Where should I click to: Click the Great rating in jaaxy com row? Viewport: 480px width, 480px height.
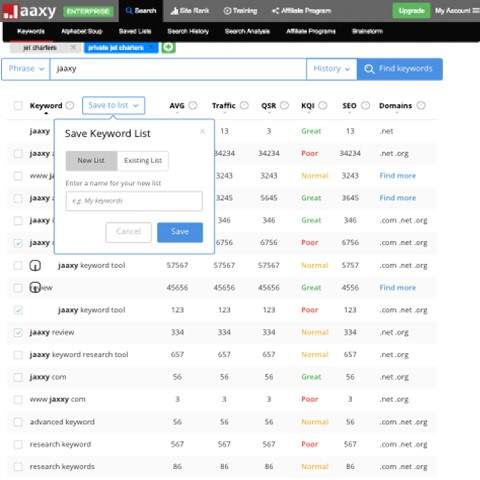click(x=311, y=377)
